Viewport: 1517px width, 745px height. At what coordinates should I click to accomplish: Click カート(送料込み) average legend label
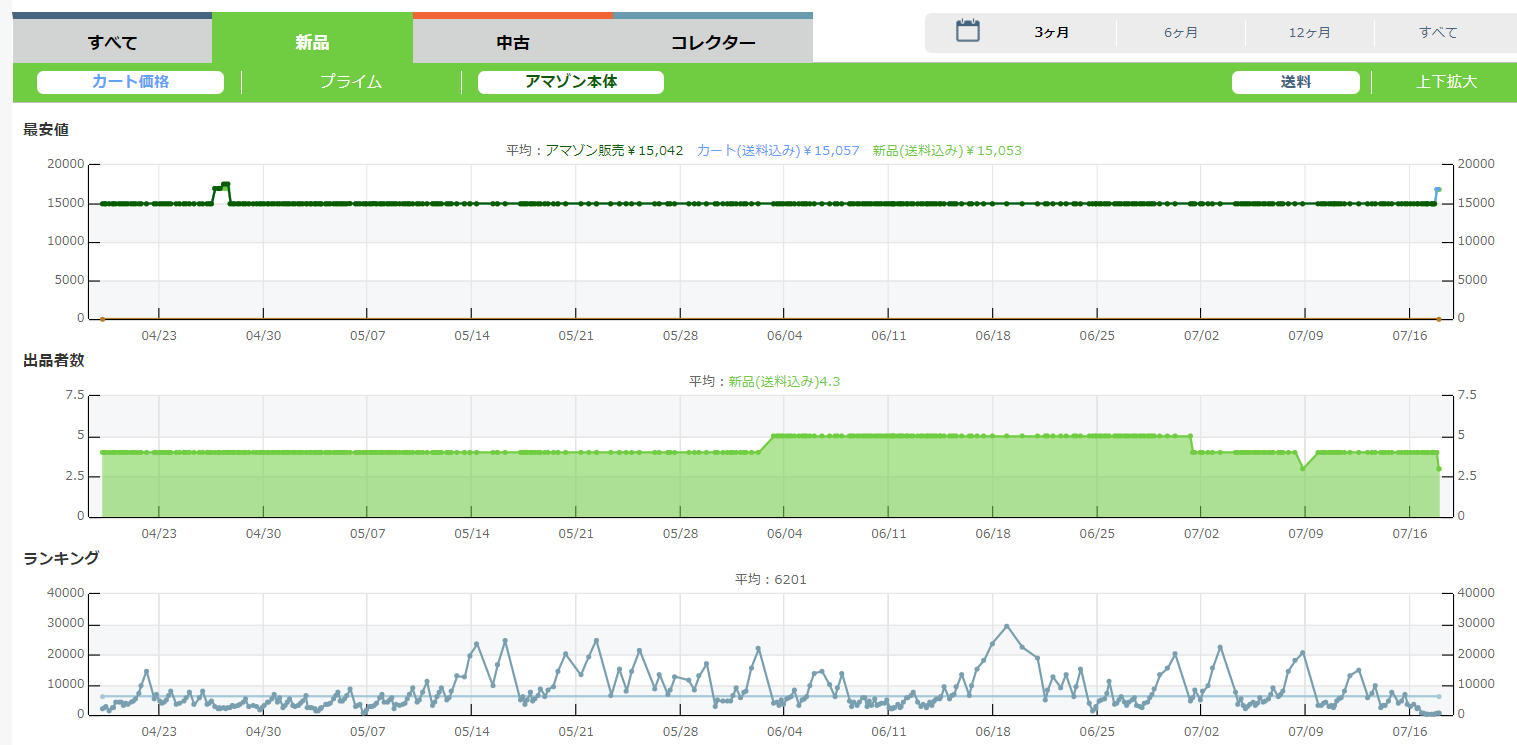777,150
